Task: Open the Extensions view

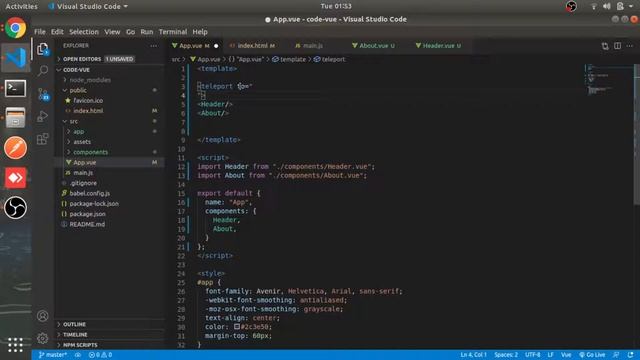Action: (42, 139)
